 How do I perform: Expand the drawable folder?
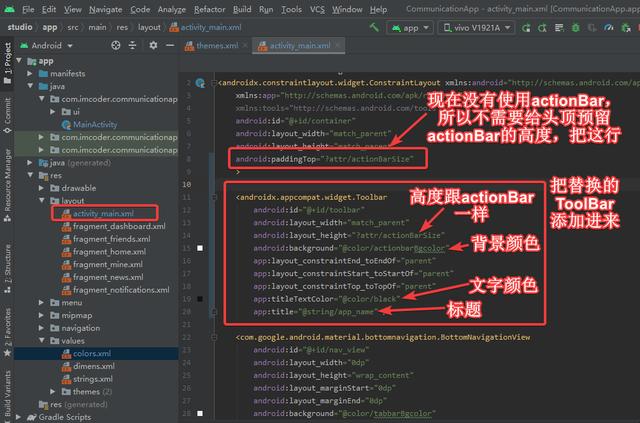pos(41,188)
